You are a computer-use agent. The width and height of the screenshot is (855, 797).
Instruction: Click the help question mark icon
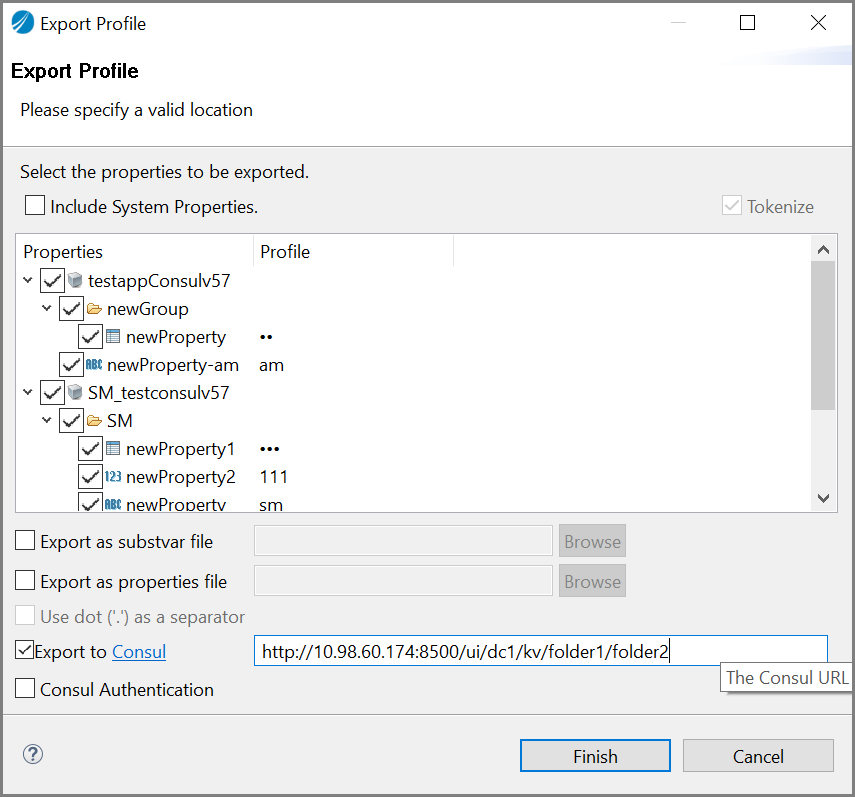[31, 755]
